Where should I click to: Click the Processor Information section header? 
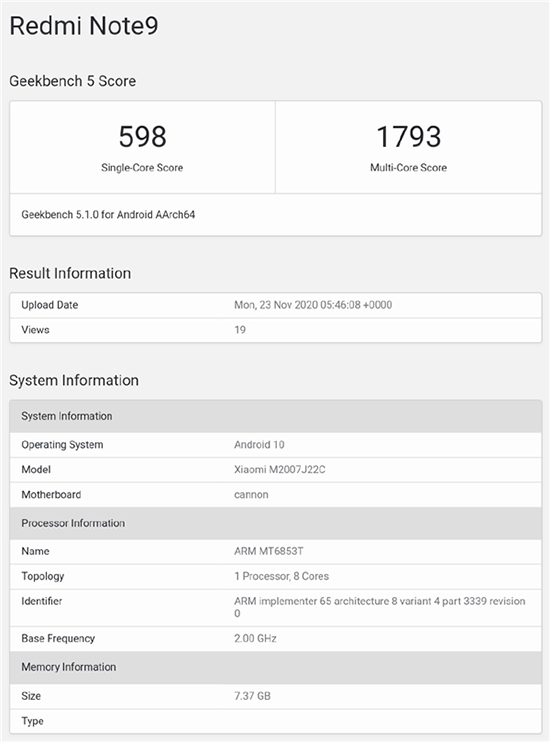tap(275, 523)
